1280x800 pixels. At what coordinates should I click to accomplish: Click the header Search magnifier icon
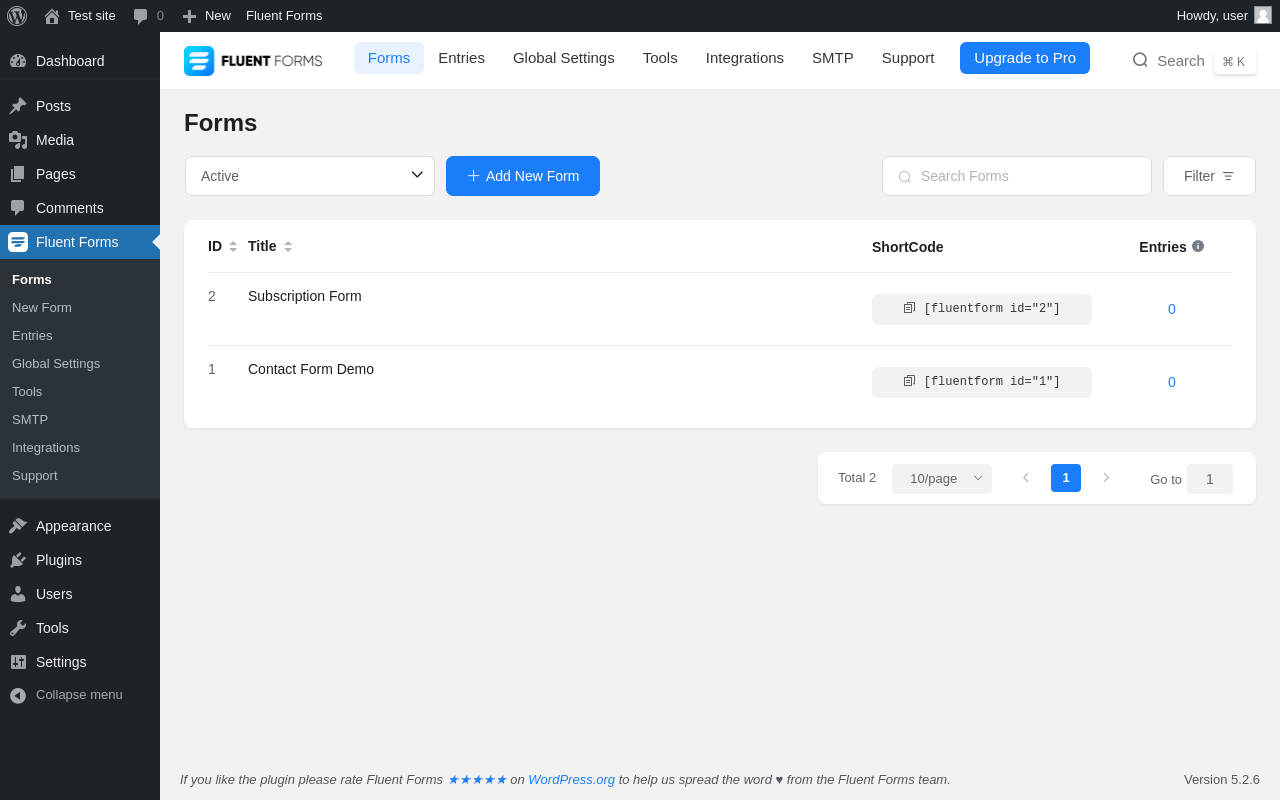[x=1140, y=60]
